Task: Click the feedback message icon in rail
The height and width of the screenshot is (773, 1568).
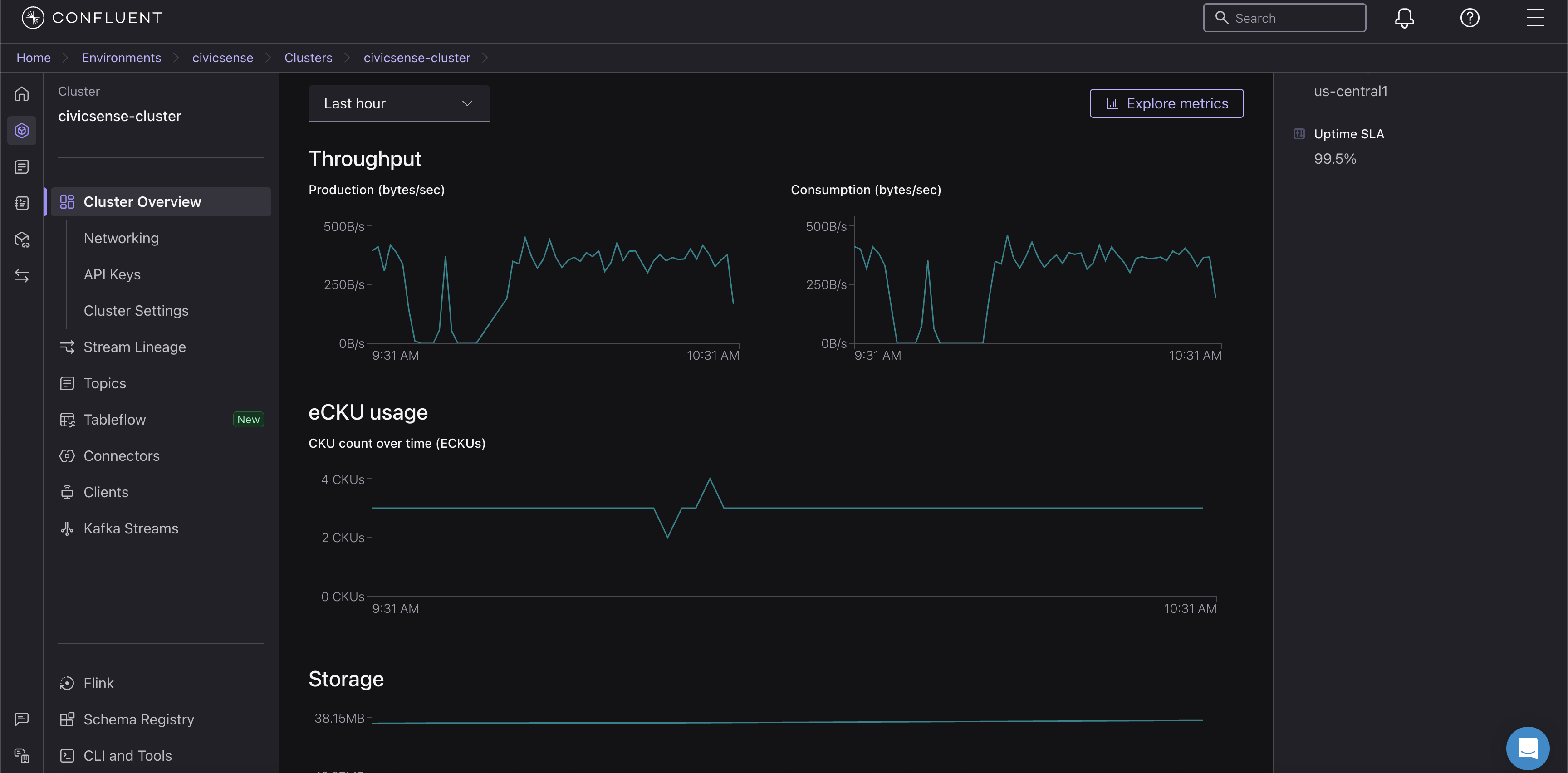Action: pos(22,719)
